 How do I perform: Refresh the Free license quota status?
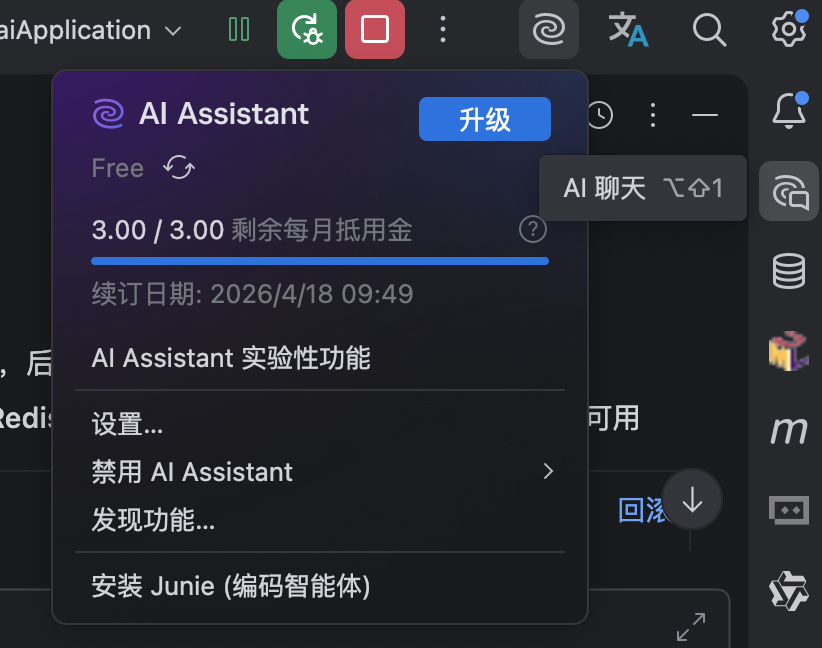point(179,168)
